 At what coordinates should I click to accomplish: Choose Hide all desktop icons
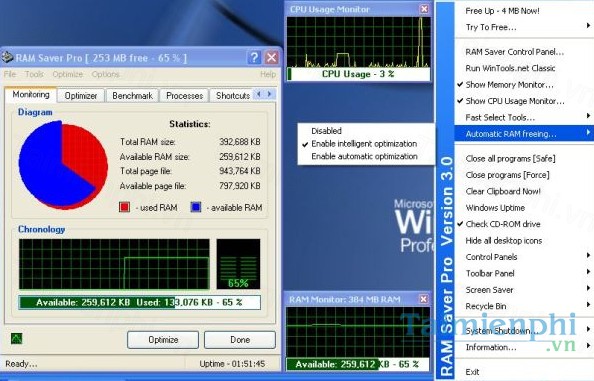point(524,240)
